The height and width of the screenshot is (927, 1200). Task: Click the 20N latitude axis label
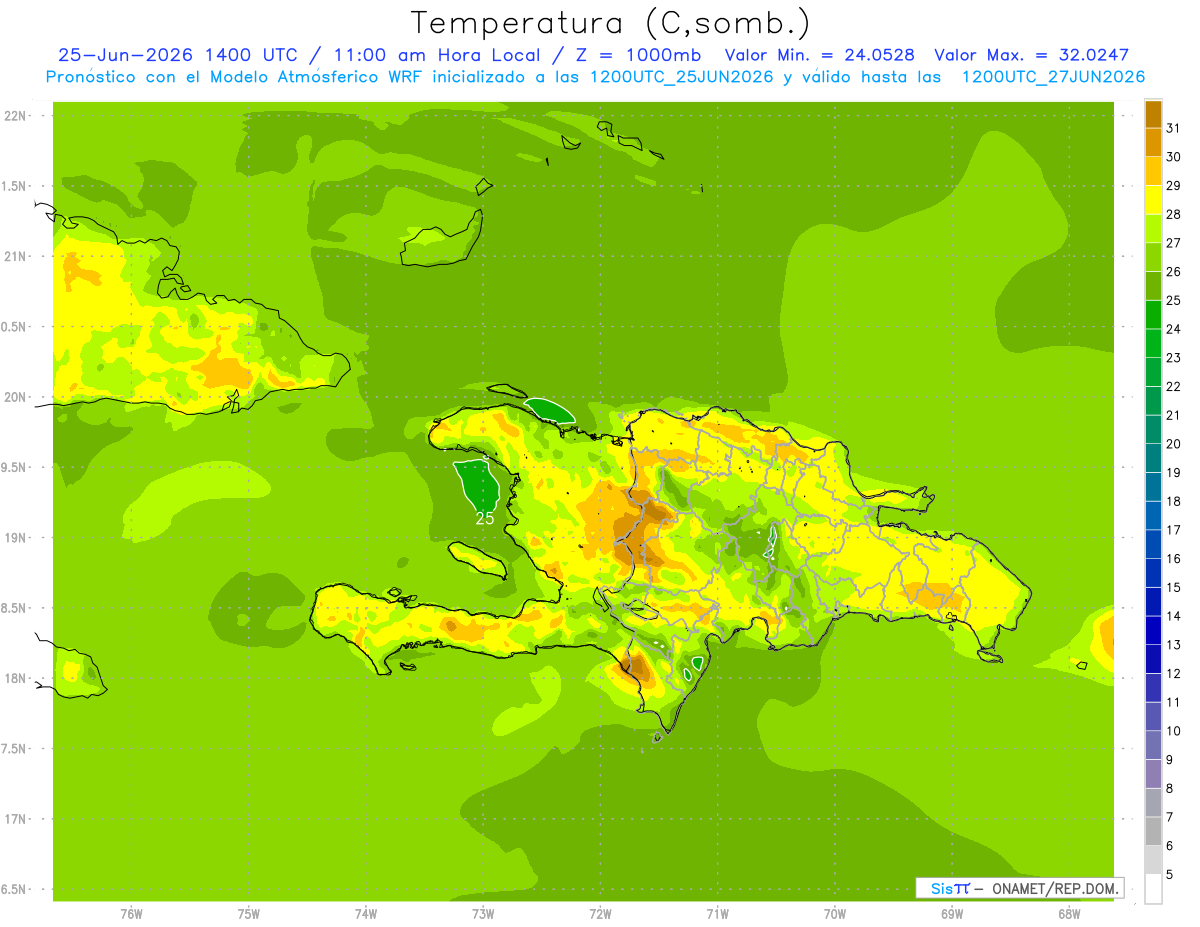click(15, 397)
